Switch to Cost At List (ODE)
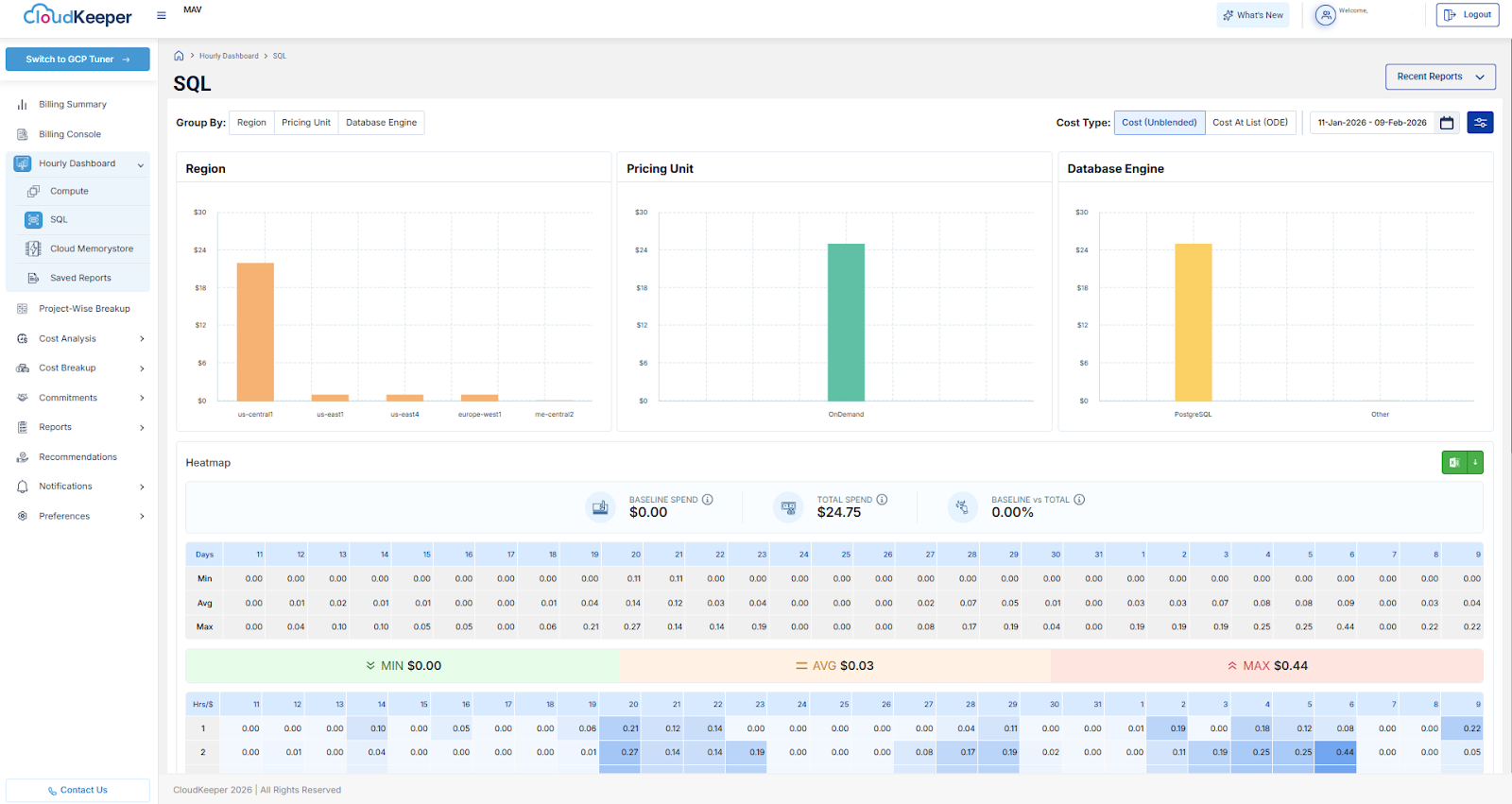 point(1249,123)
